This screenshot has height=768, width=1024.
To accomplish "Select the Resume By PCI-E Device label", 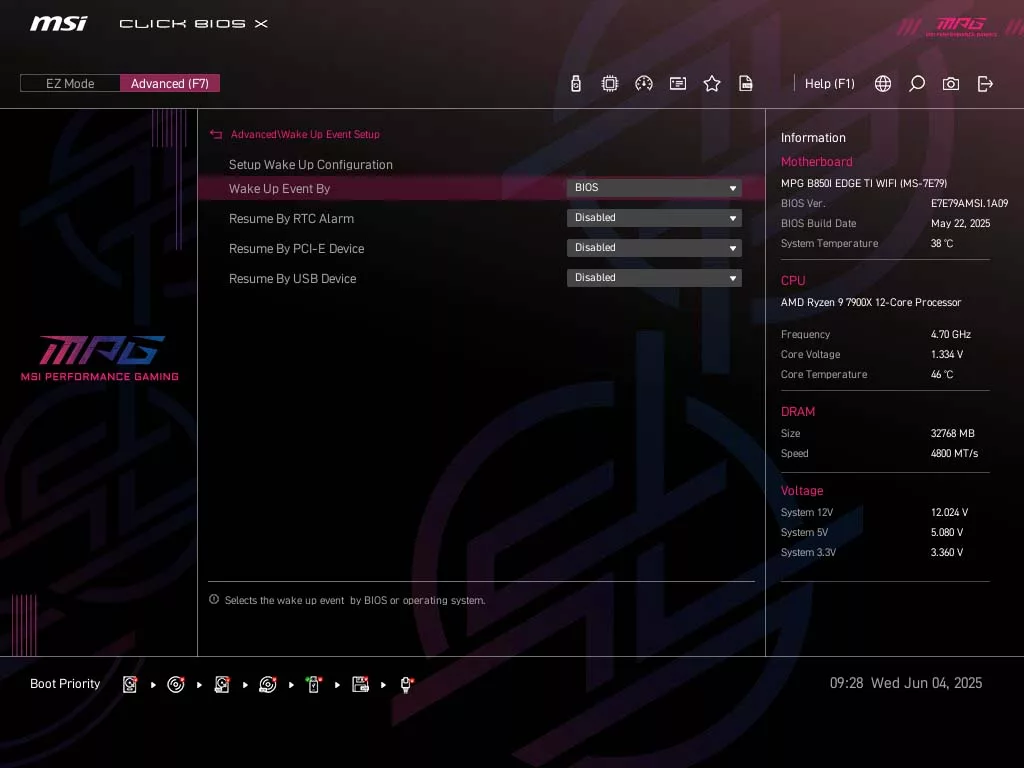I will click(296, 249).
